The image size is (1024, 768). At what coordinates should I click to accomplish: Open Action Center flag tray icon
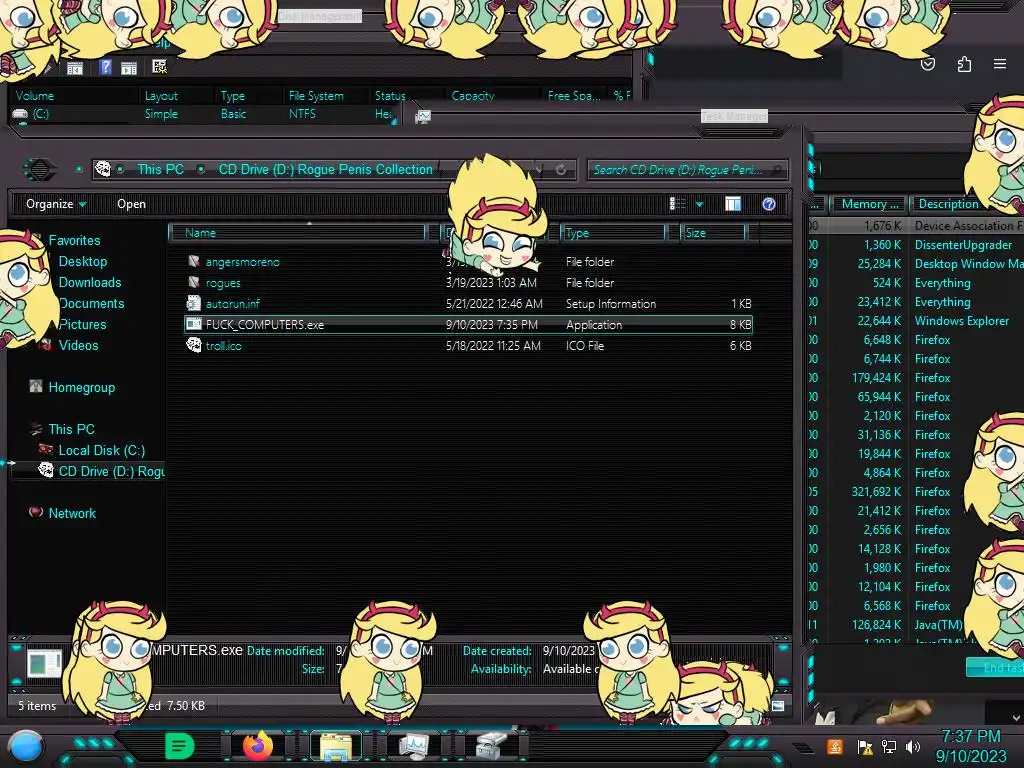(864, 746)
